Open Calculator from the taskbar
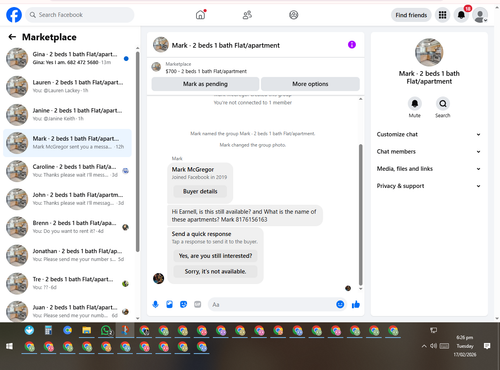This screenshot has width=500, height=370. [49, 331]
